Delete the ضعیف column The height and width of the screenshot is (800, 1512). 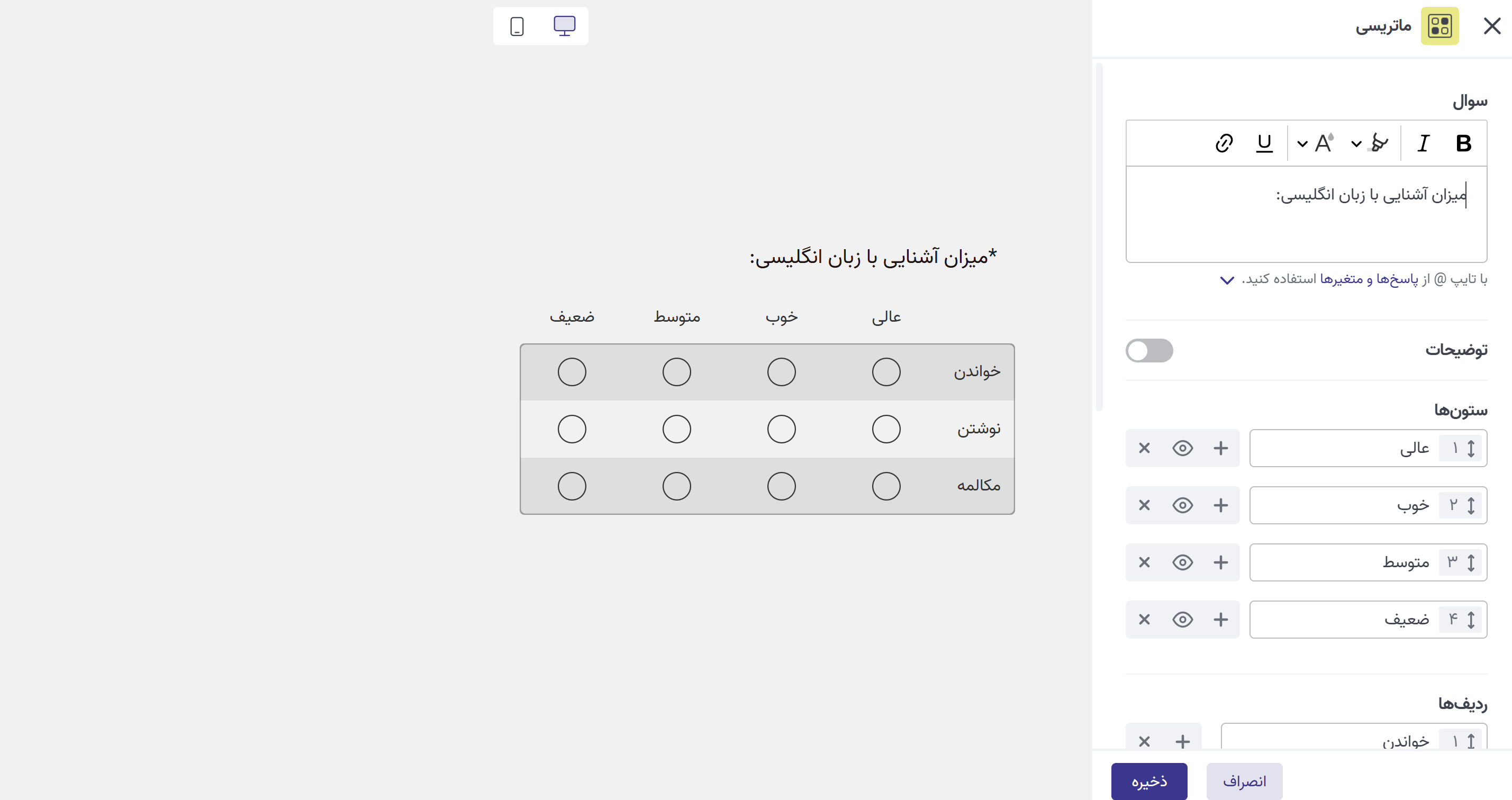[1144, 620]
